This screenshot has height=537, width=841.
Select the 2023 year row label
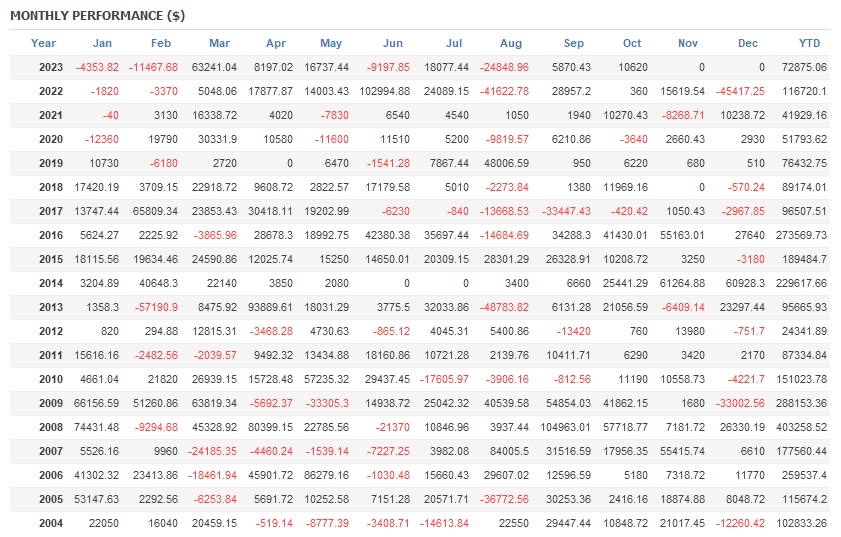click(50, 67)
